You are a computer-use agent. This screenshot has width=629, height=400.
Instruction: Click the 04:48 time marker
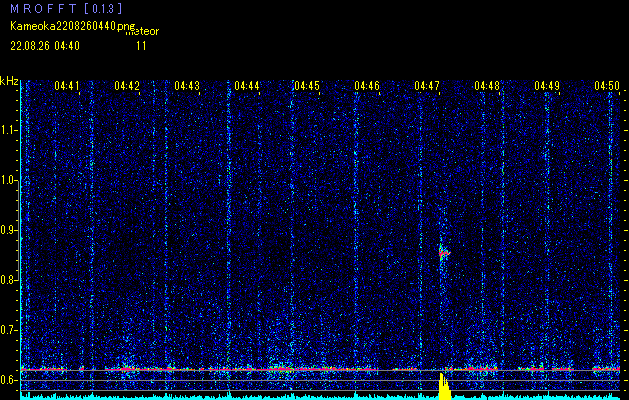coord(487,85)
